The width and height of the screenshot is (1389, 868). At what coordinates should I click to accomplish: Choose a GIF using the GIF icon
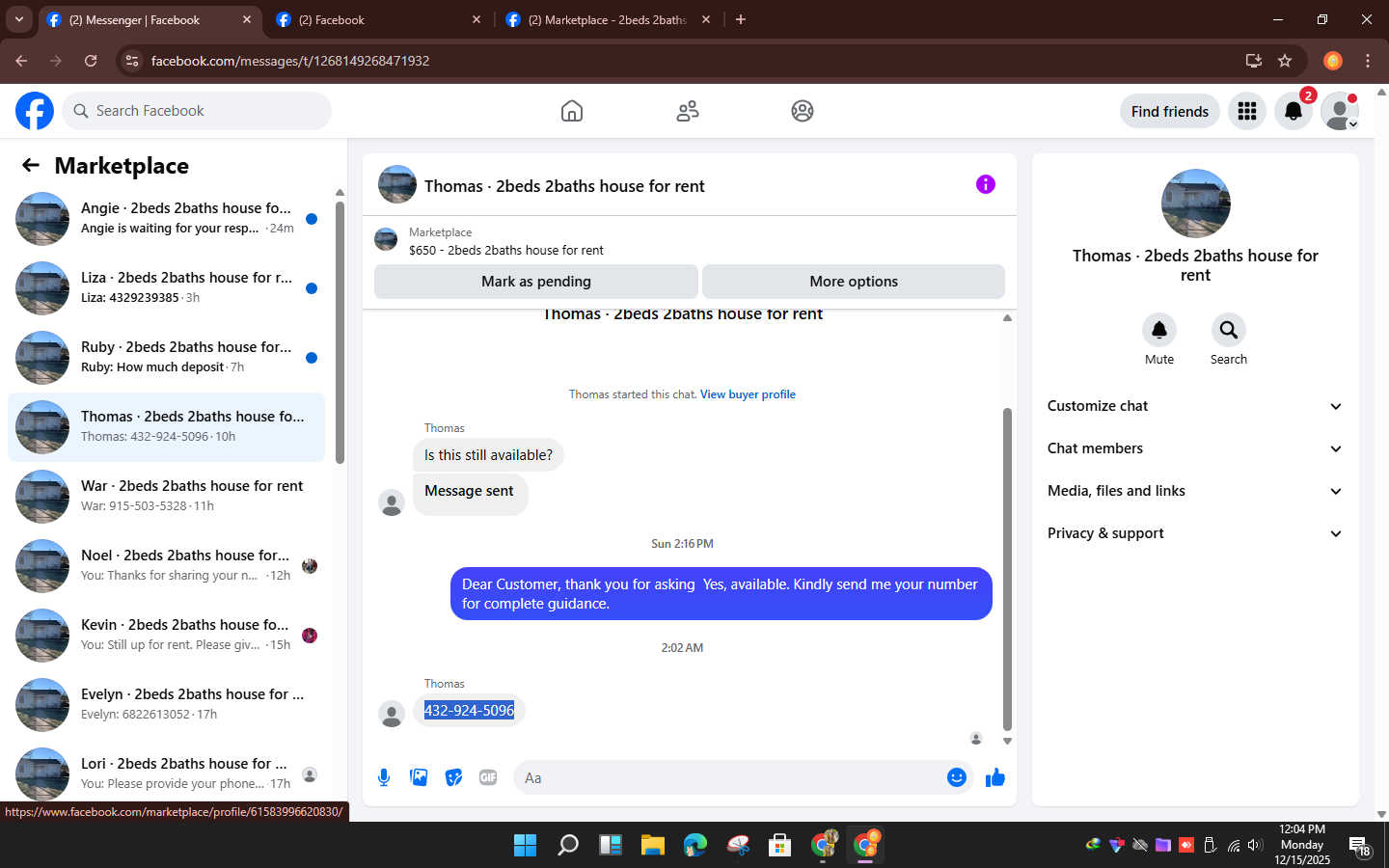(488, 777)
